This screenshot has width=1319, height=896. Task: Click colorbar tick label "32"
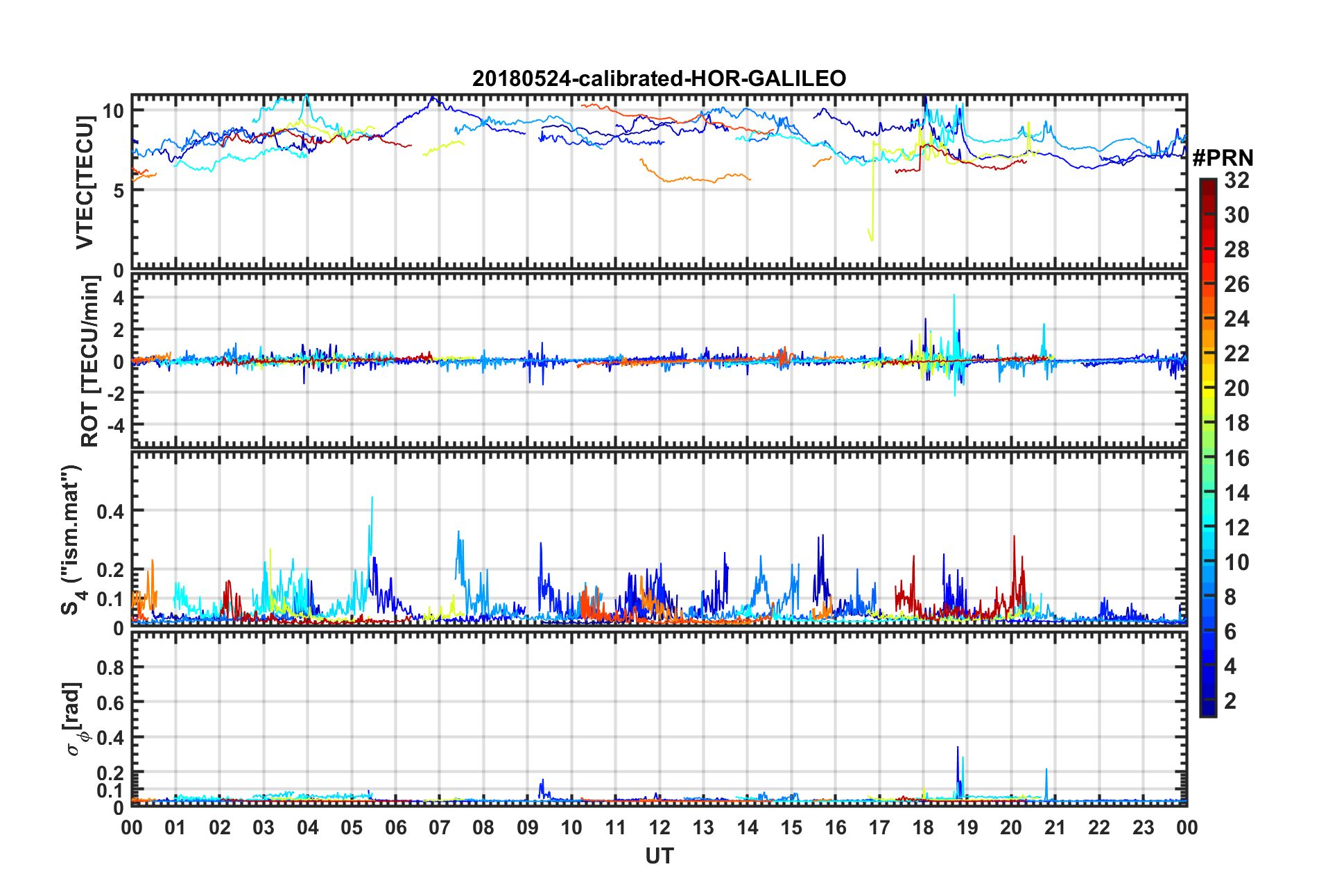coord(1236,181)
